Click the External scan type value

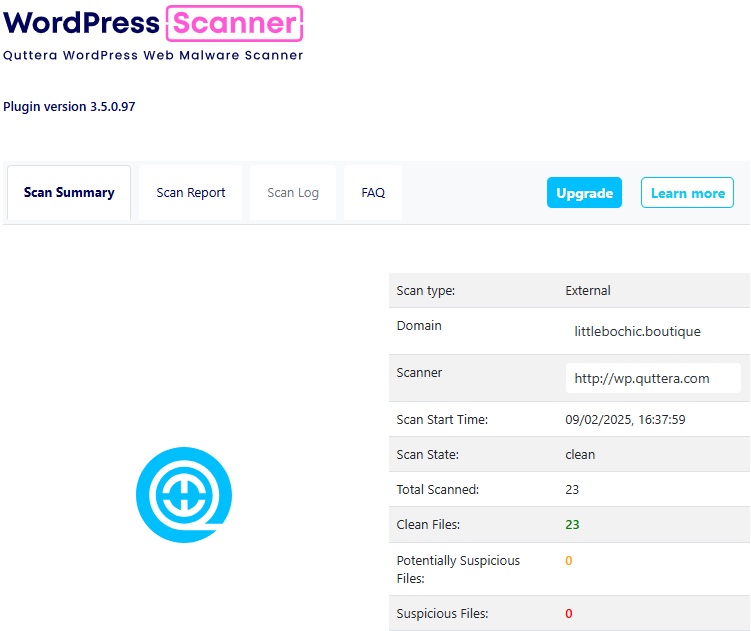point(588,290)
